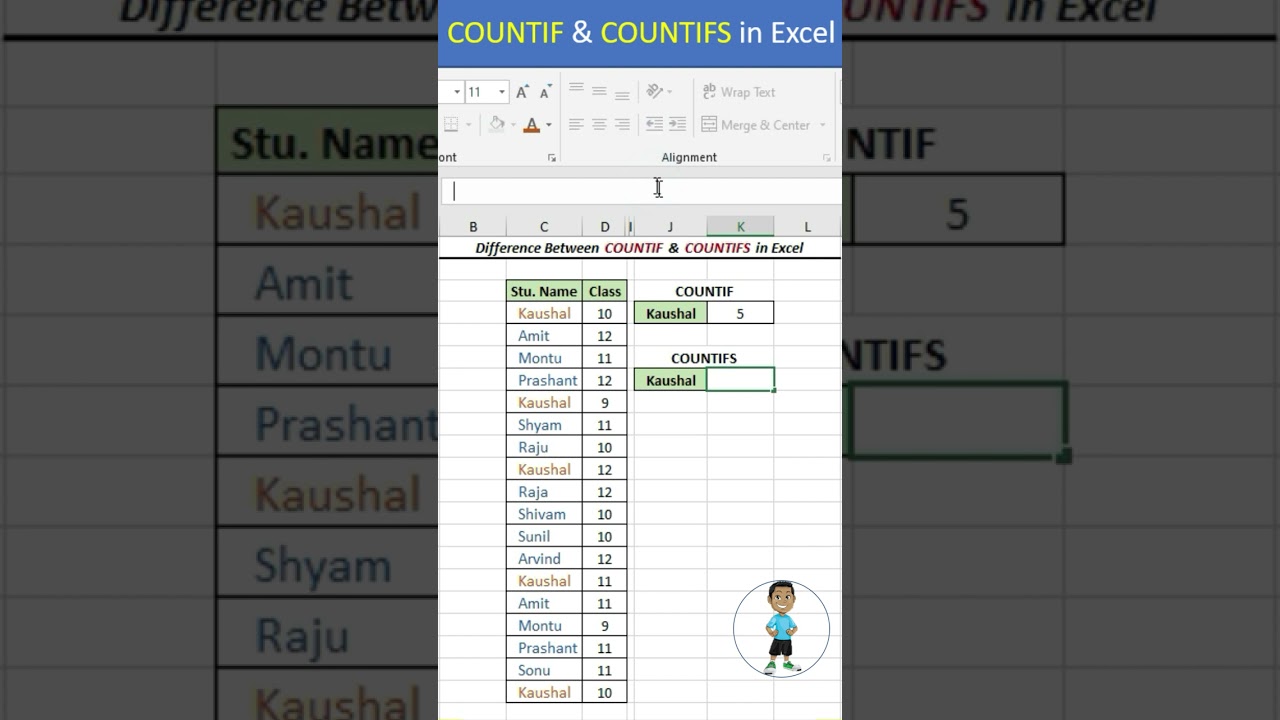Click the Borders icon in Font group
1280x720 pixels.
coord(451,125)
